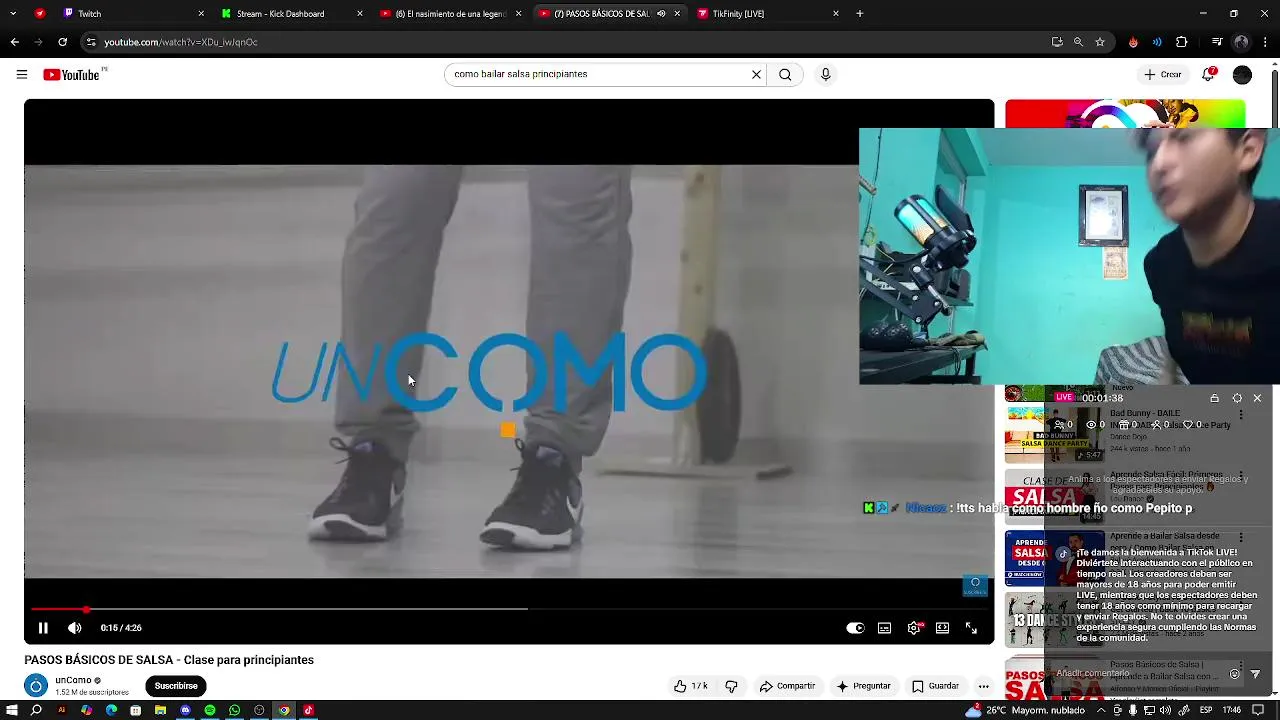Toggle subtitles in the video player
The image size is (1280, 720).
tap(884, 628)
